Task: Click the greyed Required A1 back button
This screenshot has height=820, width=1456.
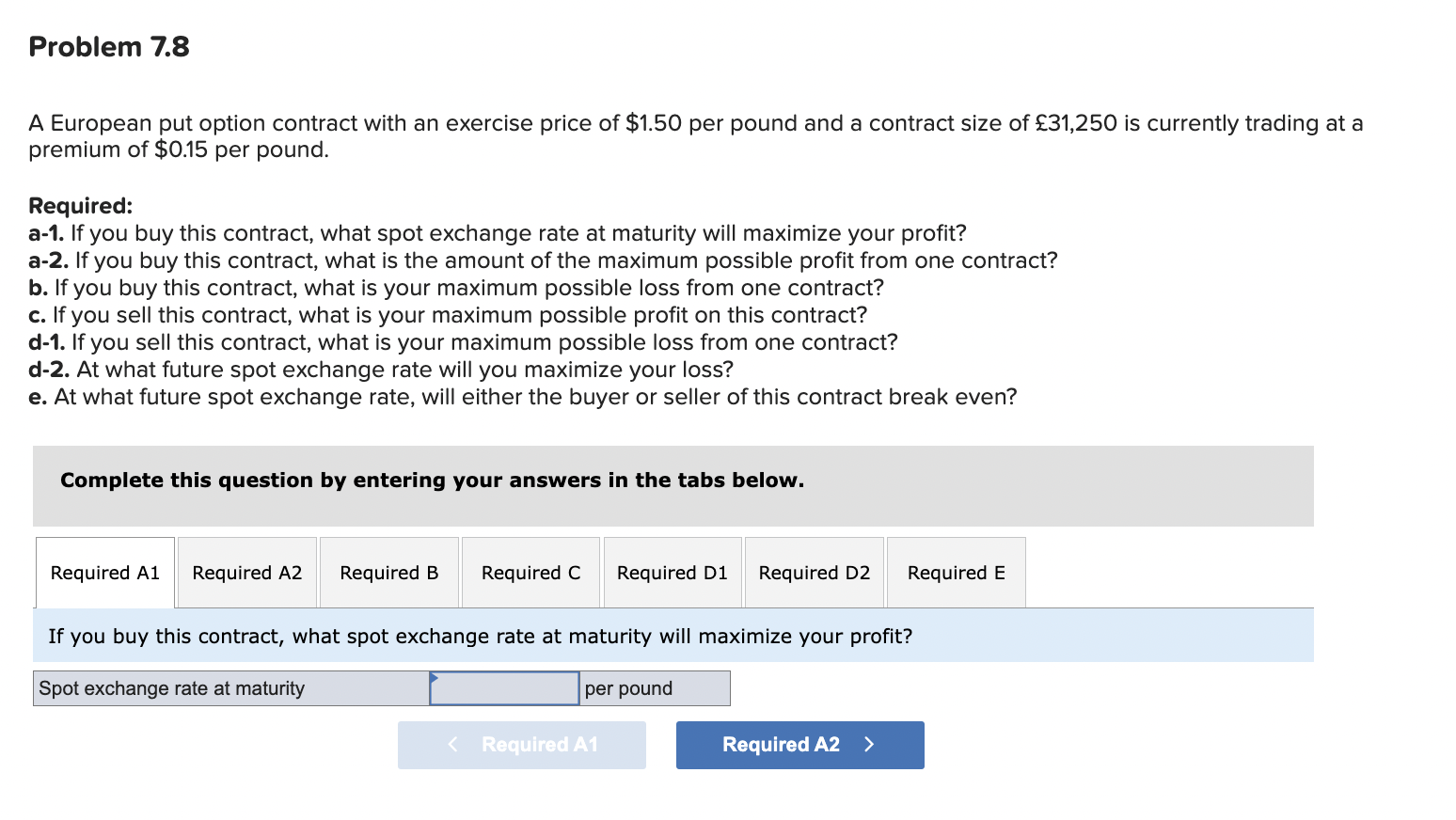Action: pyautogui.click(x=522, y=744)
